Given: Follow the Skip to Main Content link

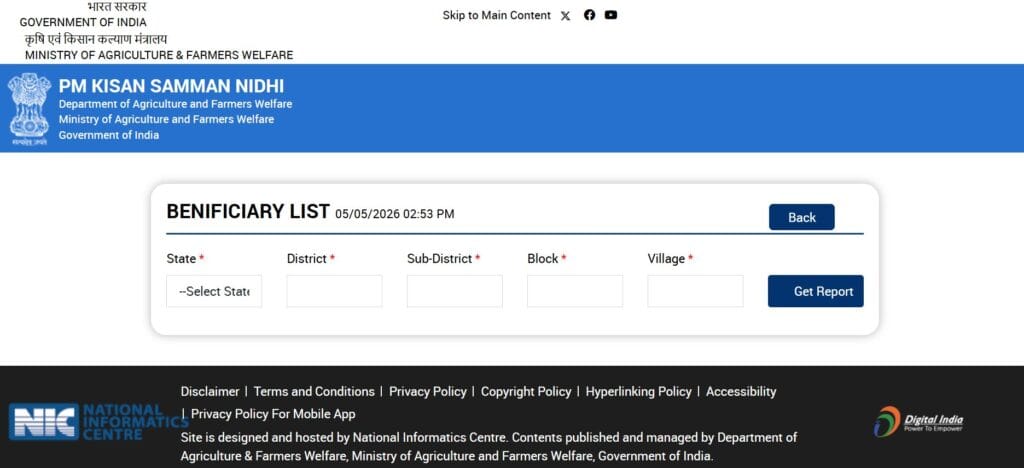Looking at the screenshot, I should point(496,15).
